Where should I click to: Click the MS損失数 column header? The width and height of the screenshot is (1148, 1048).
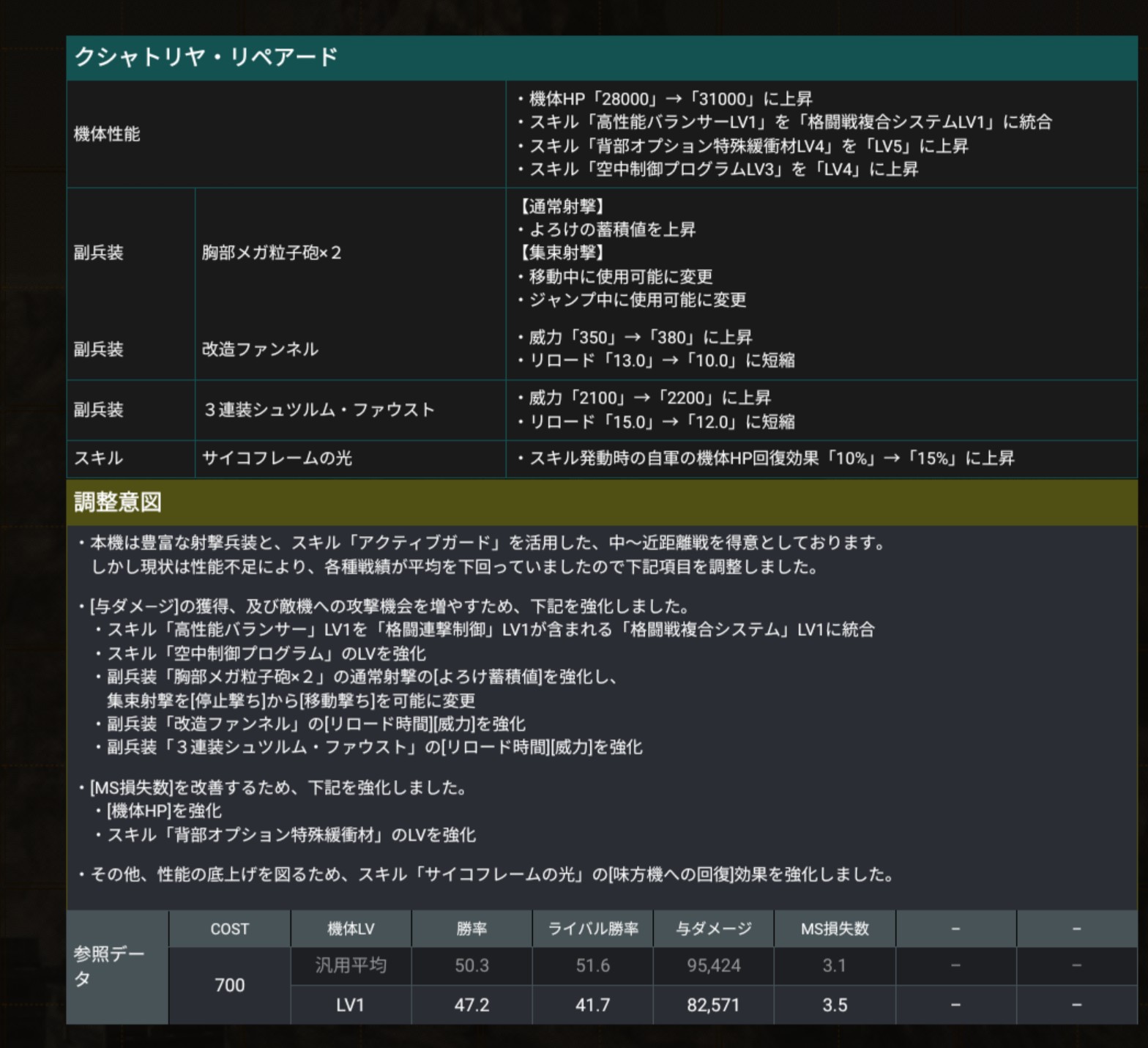835,929
